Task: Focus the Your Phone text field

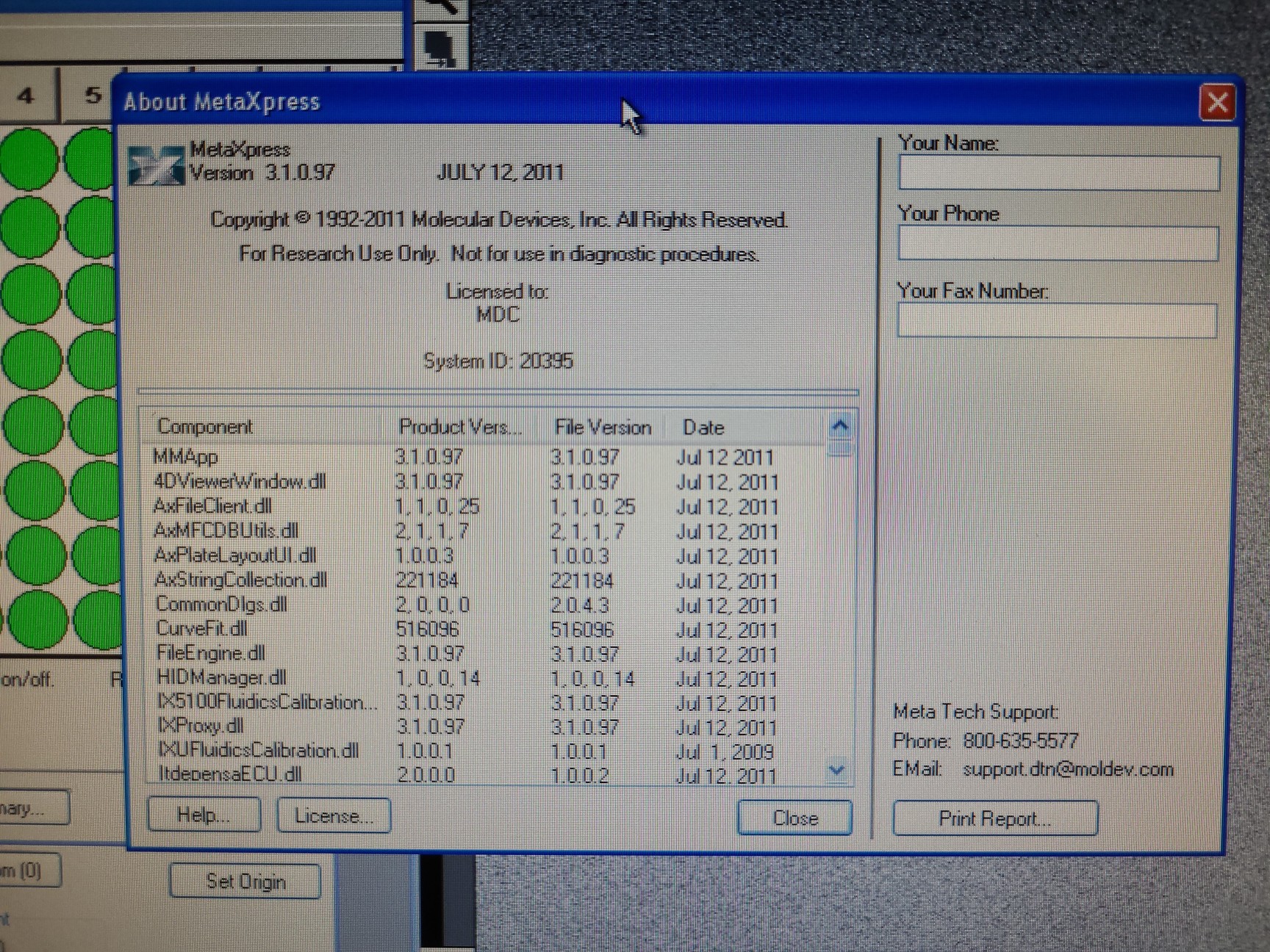Action: 1058,244
